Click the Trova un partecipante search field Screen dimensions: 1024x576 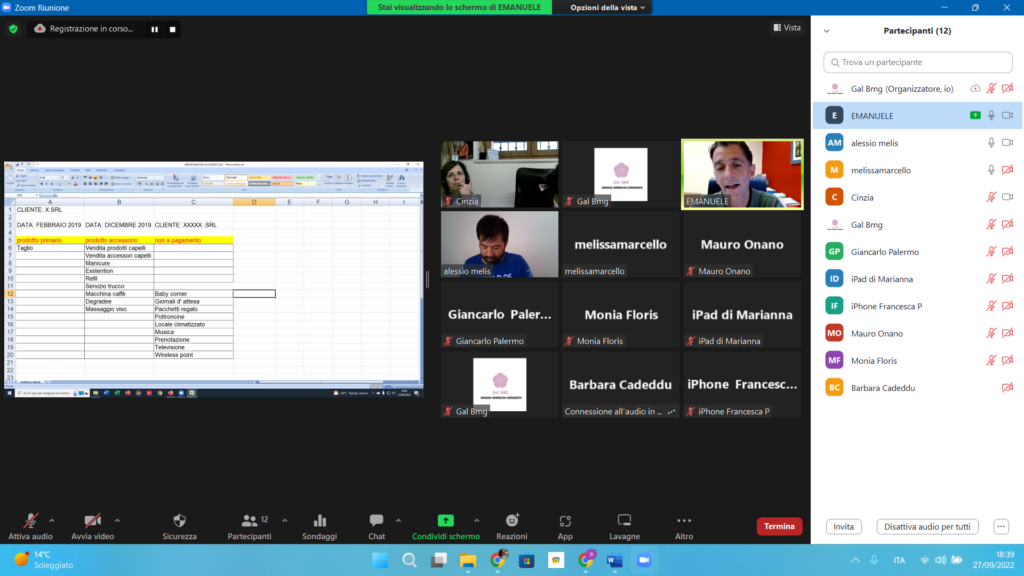[x=917, y=62]
